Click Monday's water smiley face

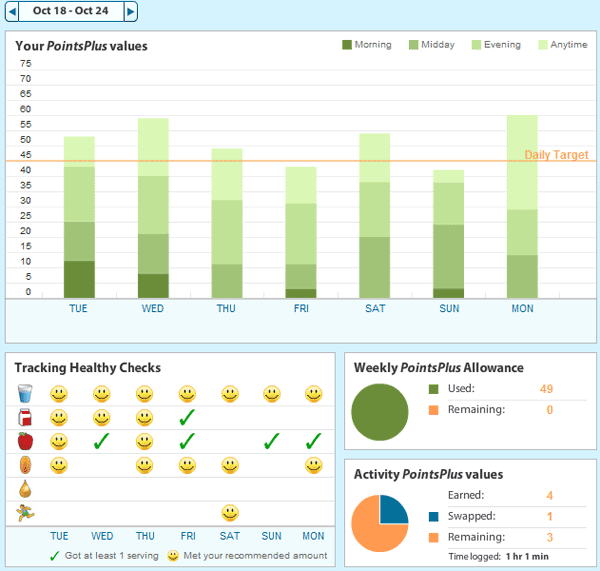[314, 394]
